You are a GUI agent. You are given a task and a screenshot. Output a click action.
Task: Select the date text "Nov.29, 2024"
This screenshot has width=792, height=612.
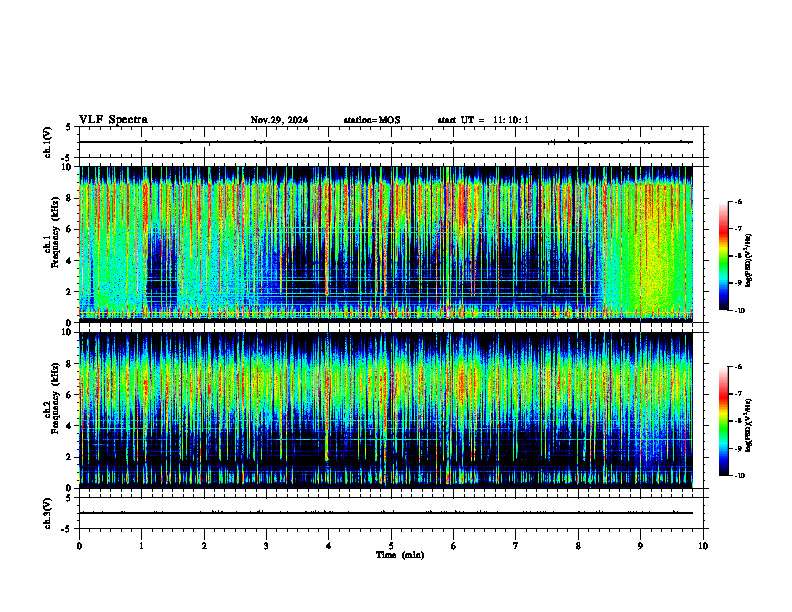[279, 120]
